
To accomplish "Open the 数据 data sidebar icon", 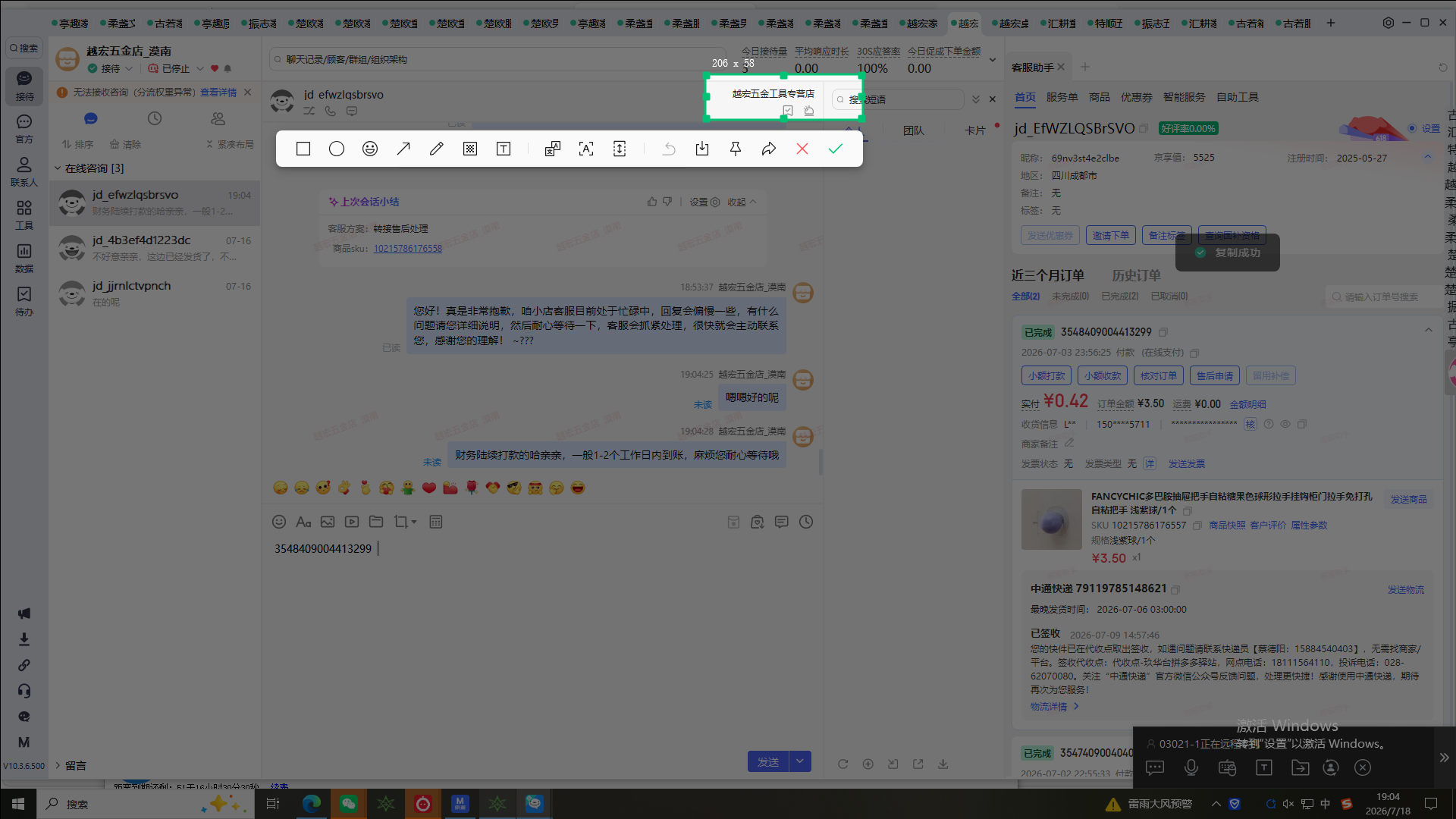I will (x=24, y=258).
